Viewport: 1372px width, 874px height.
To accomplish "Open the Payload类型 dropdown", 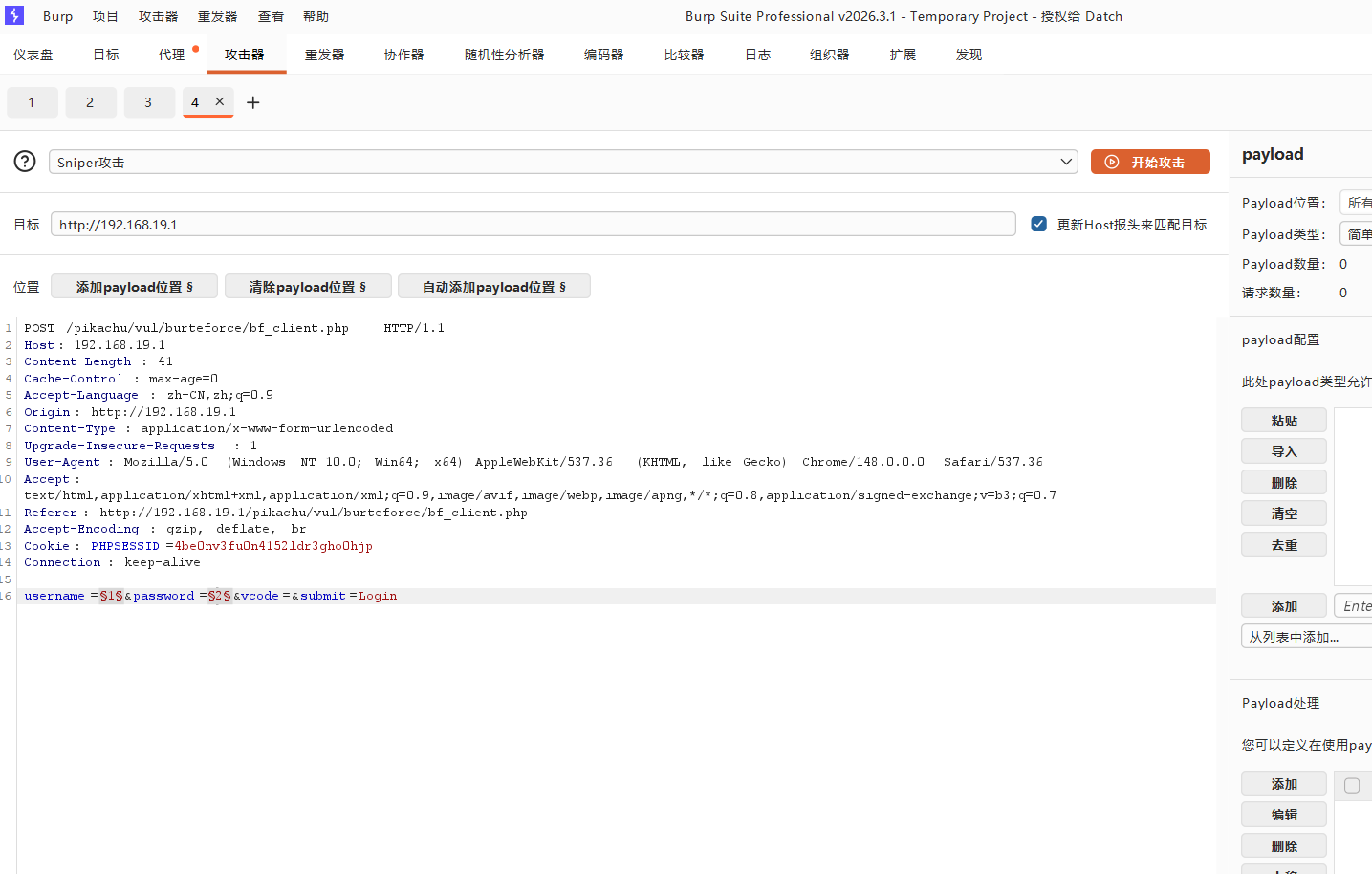I will click(x=1356, y=234).
